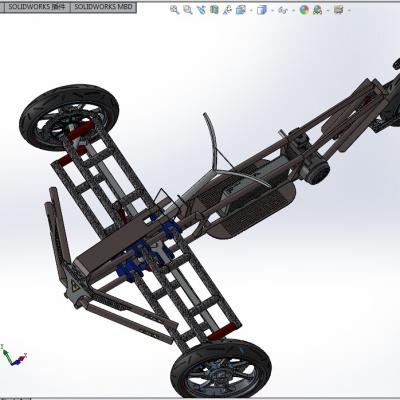Screen dimensions: 400x400
Task: Select the upper-left wheel of the model
Action: tap(69, 117)
